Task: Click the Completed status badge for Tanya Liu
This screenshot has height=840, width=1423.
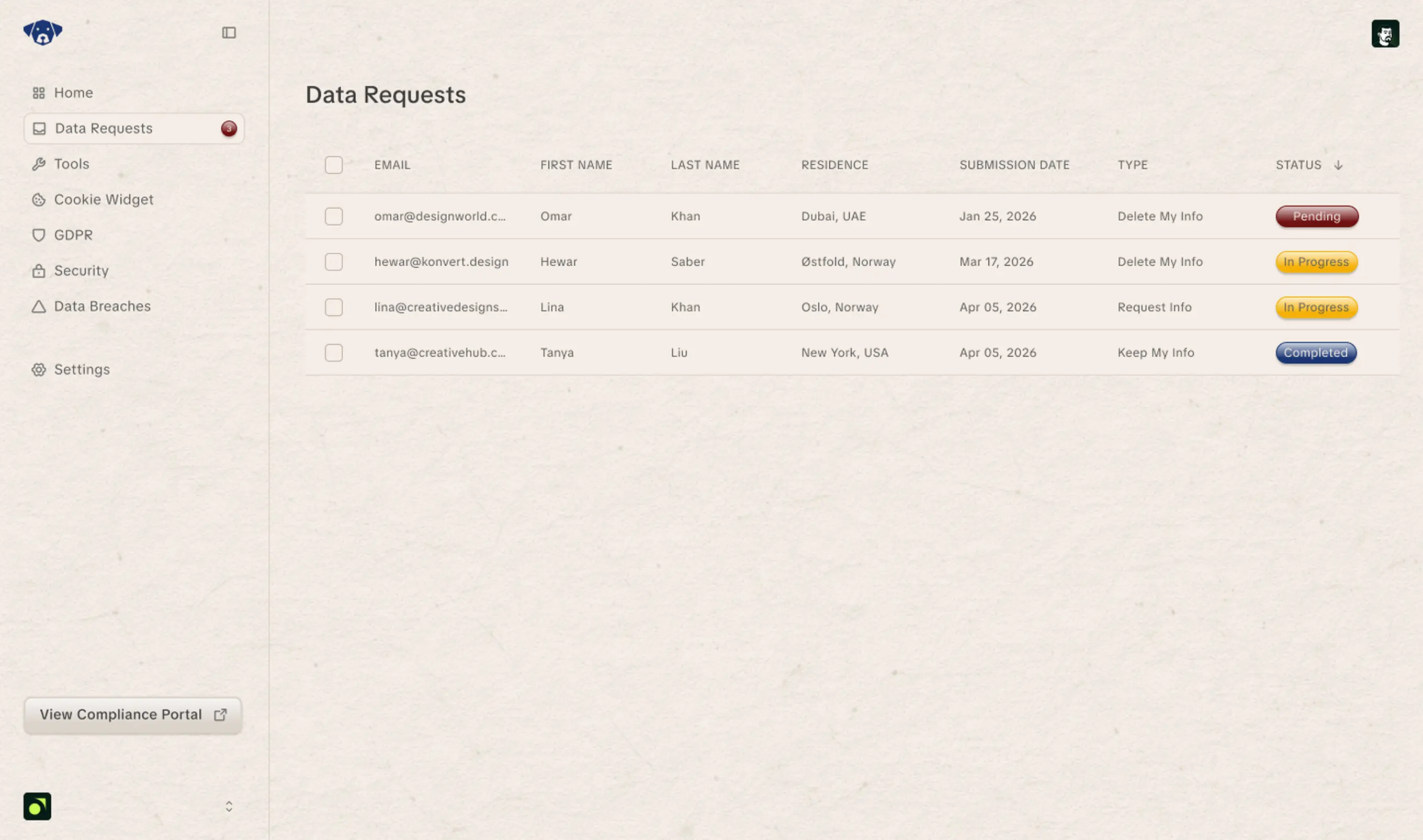Action: (x=1315, y=352)
